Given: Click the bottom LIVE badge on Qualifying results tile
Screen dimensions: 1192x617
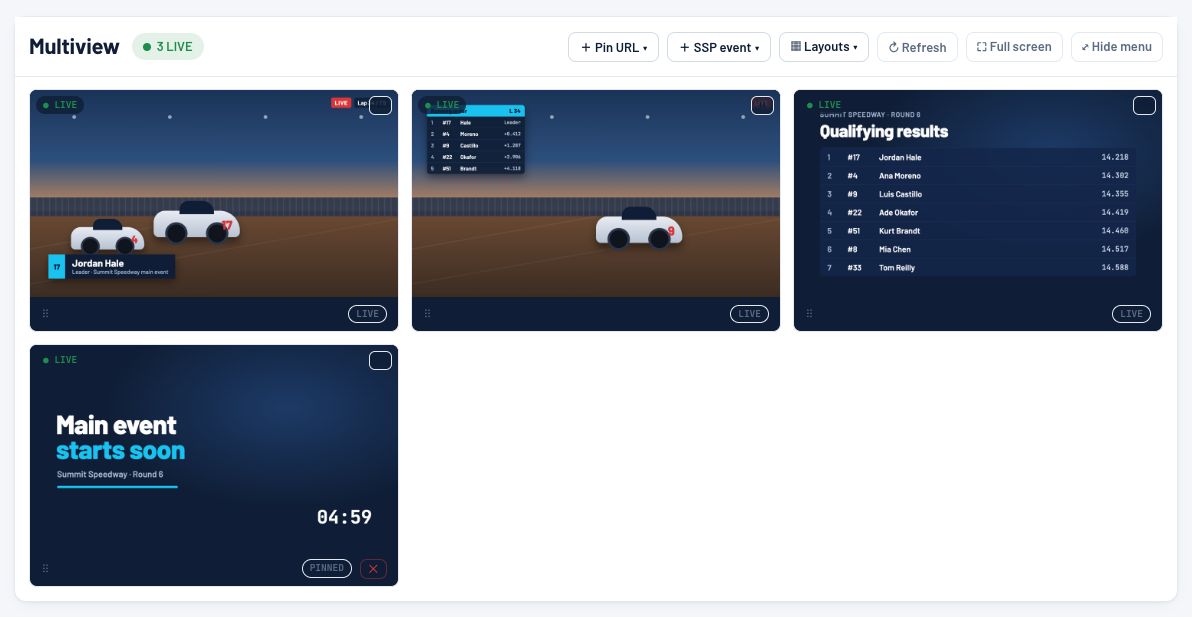Looking at the screenshot, I should [1131, 314].
